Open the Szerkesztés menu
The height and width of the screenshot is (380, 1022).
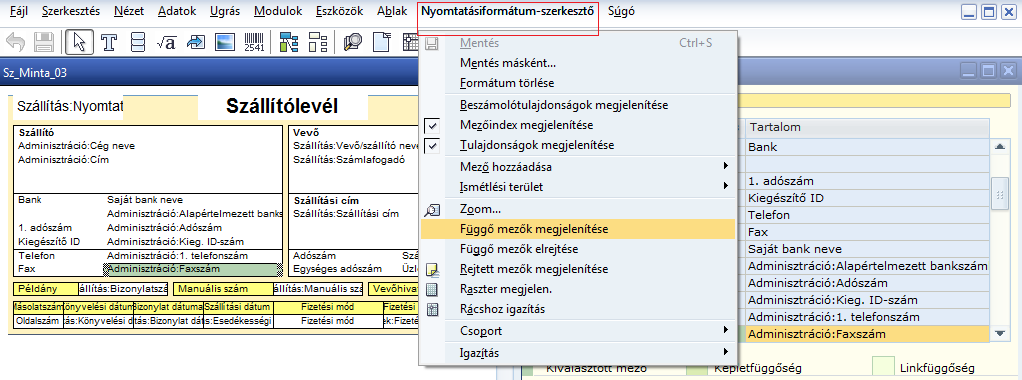coord(70,11)
